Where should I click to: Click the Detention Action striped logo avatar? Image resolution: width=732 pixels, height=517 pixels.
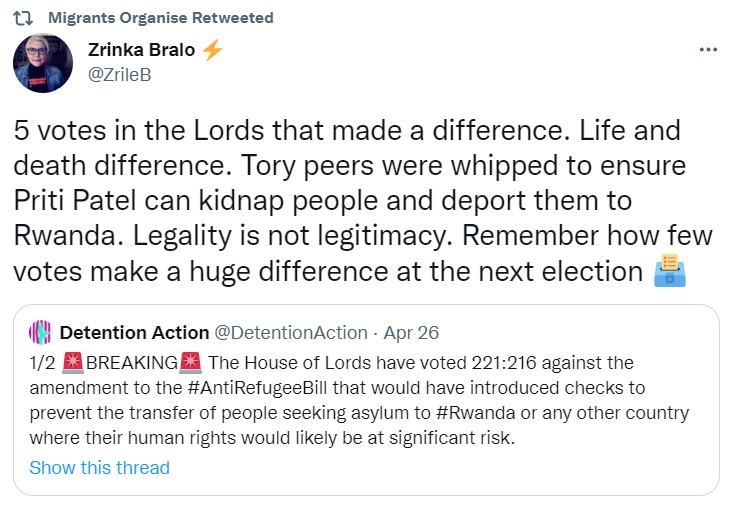pyautogui.click(x=41, y=332)
